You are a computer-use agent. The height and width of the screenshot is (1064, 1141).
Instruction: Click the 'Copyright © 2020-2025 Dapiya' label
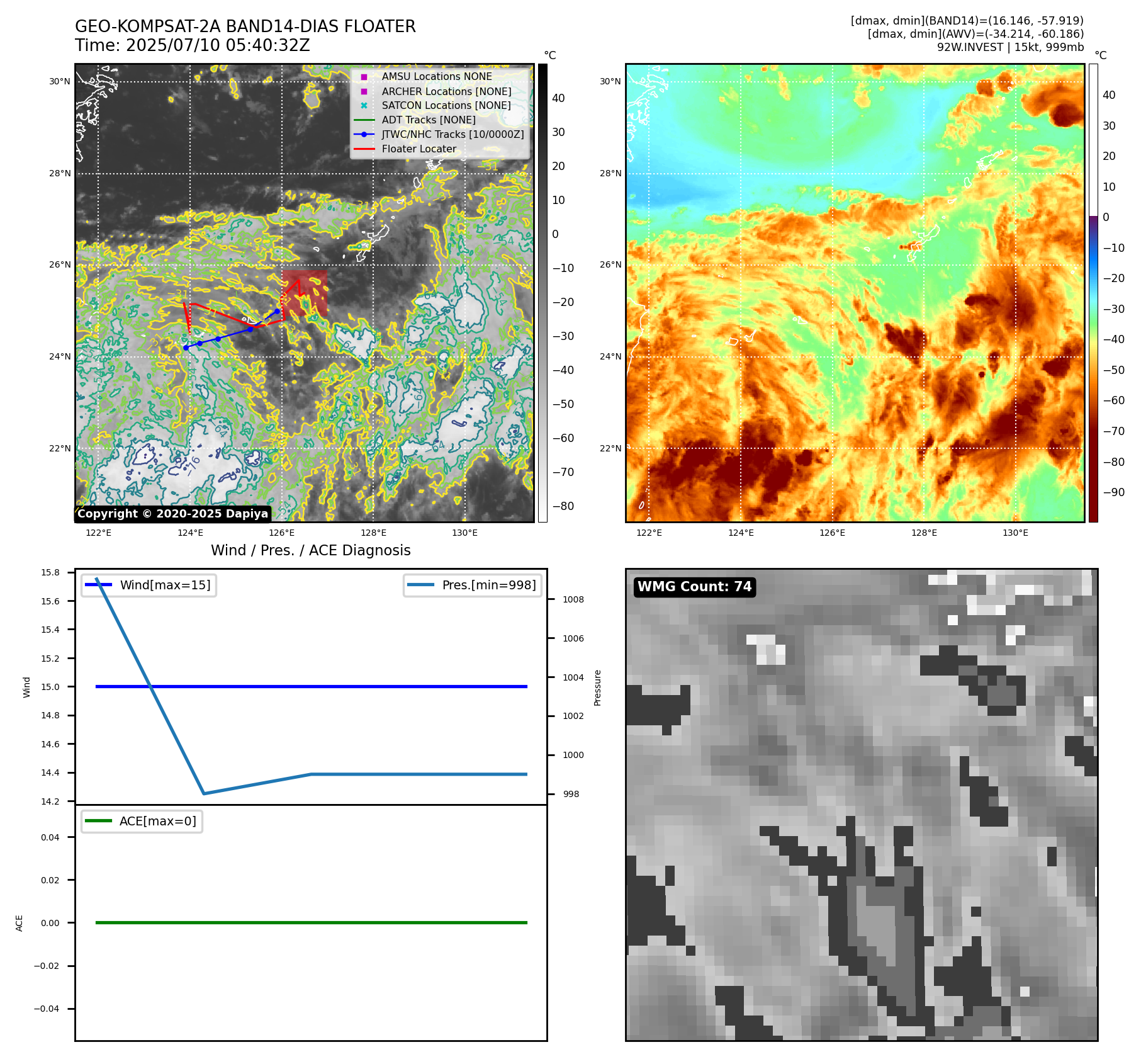coord(173,514)
